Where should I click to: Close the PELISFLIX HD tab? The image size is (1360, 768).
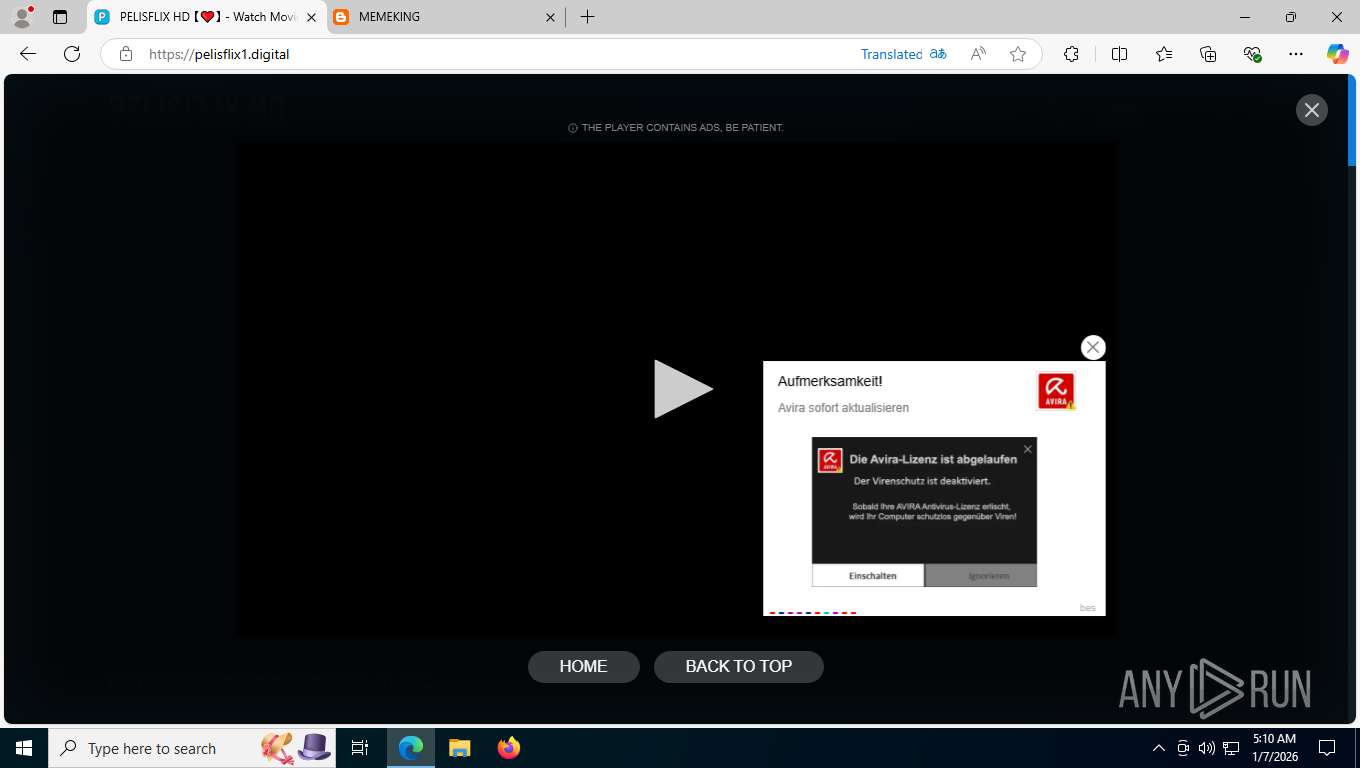tap(310, 17)
